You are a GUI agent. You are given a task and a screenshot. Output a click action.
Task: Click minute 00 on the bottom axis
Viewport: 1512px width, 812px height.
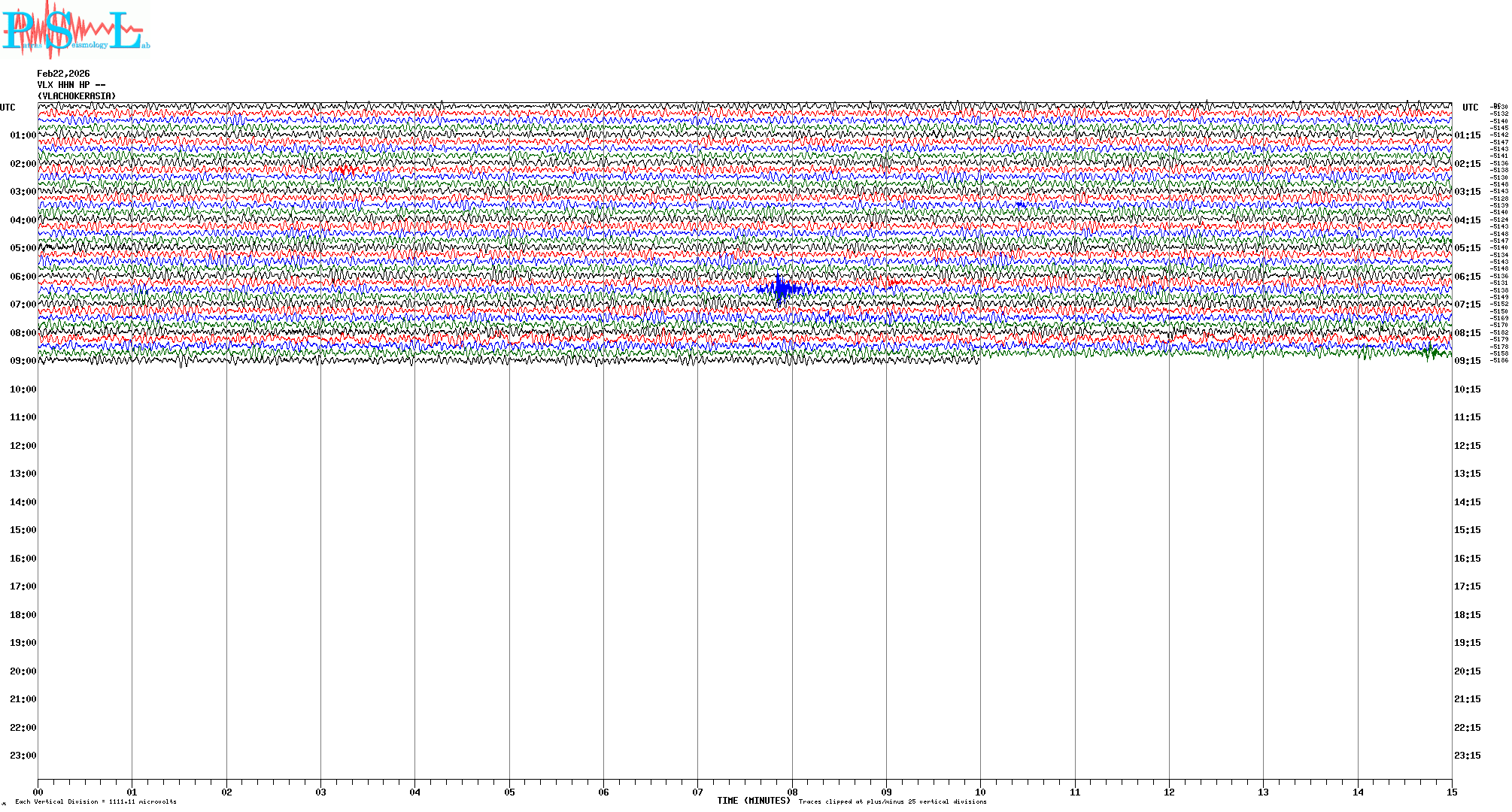pos(38,792)
